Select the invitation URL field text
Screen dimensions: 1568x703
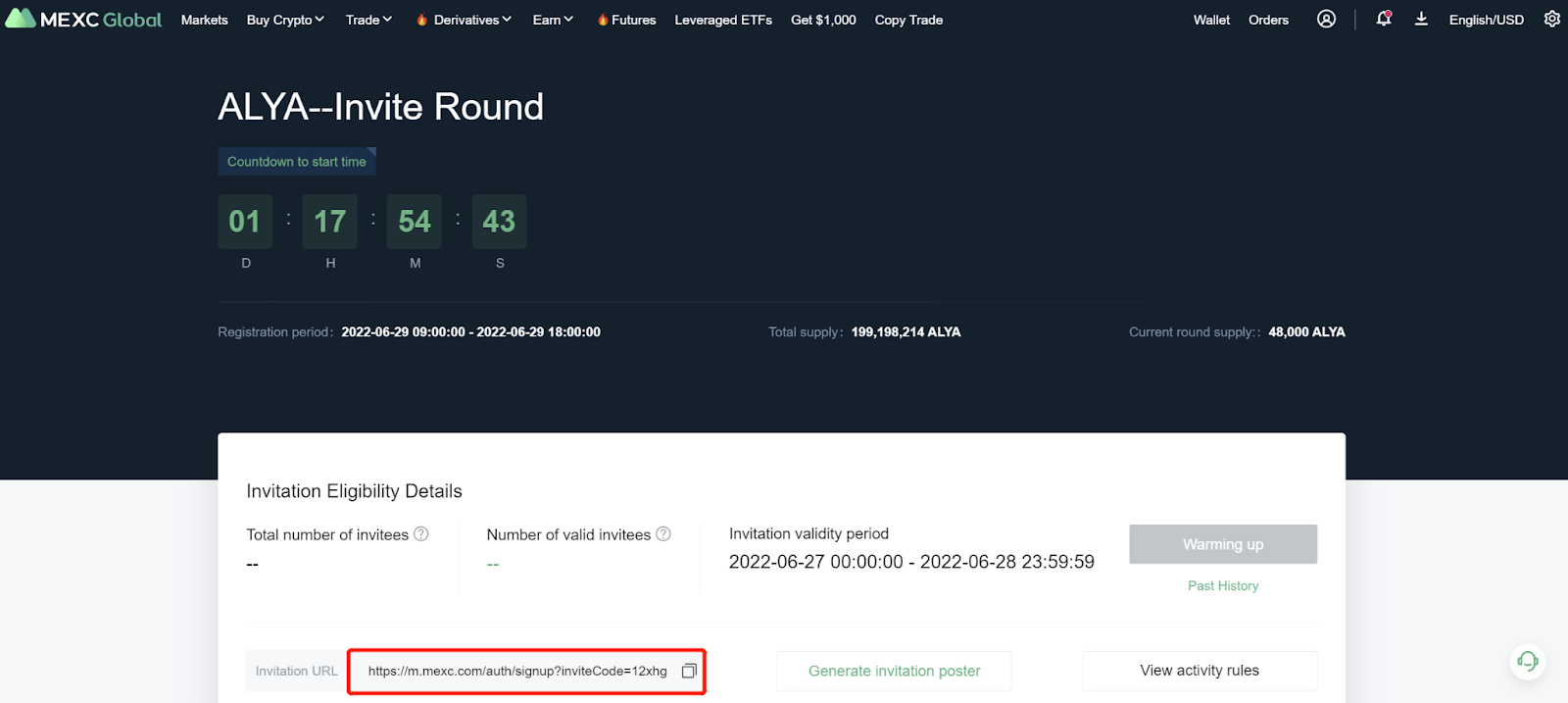tap(517, 671)
